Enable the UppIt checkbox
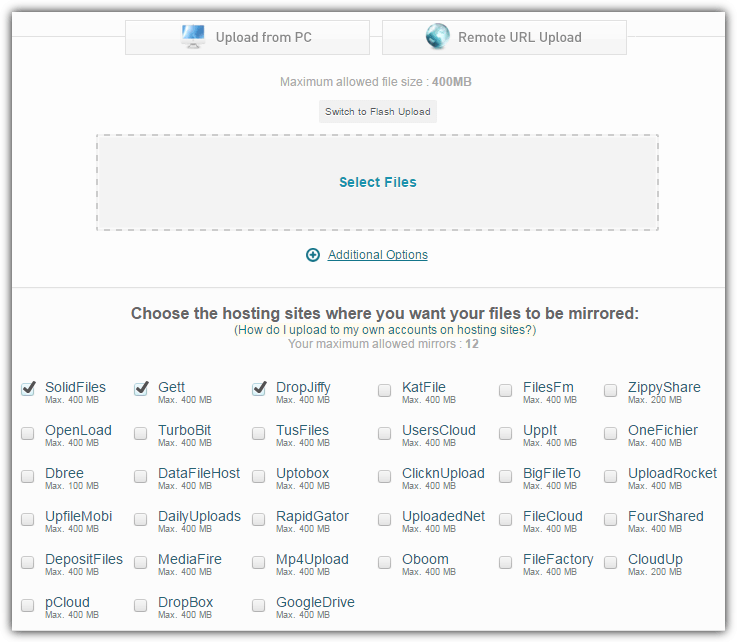The height and width of the screenshot is (642, 737). pyautogui.click(x=506, y=433)
